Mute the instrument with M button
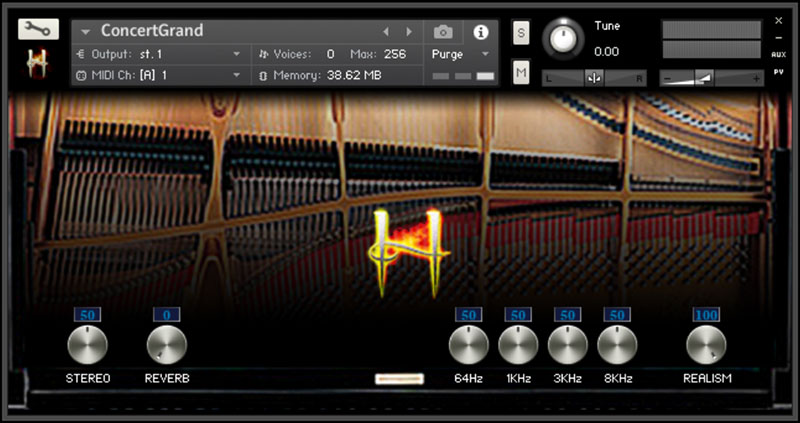 [521, 73]
